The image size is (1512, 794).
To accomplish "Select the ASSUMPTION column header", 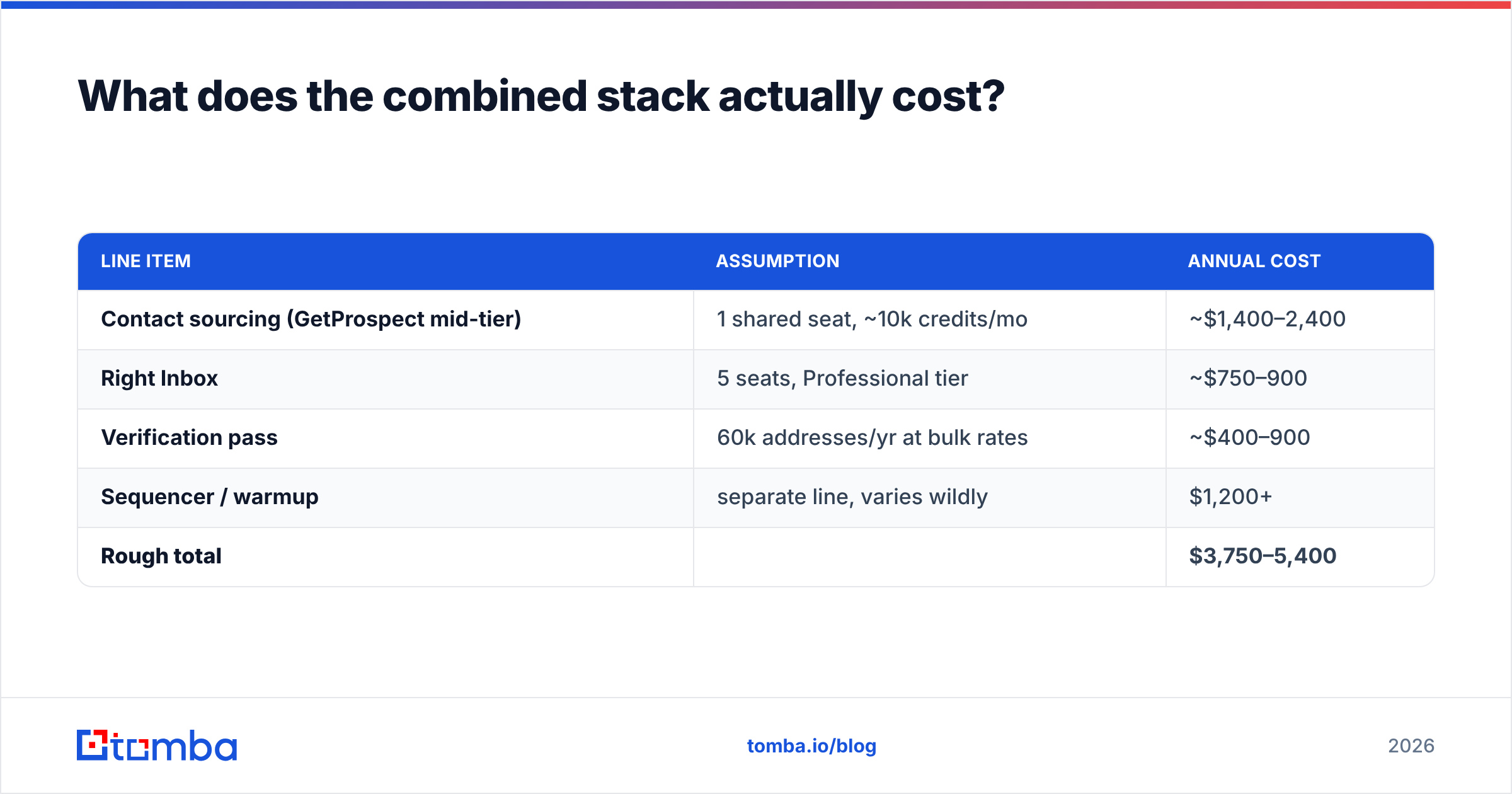I will pos(777,261).
